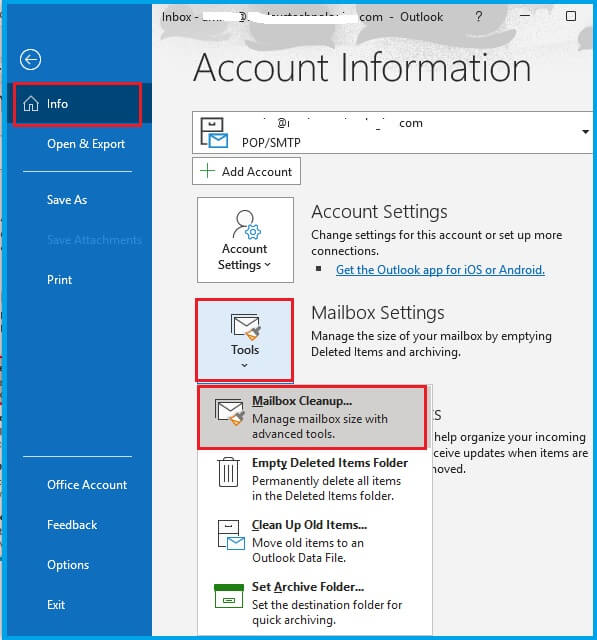Open Outlook Options
Viewport: 597px width, 640px height.
(68, 564)
